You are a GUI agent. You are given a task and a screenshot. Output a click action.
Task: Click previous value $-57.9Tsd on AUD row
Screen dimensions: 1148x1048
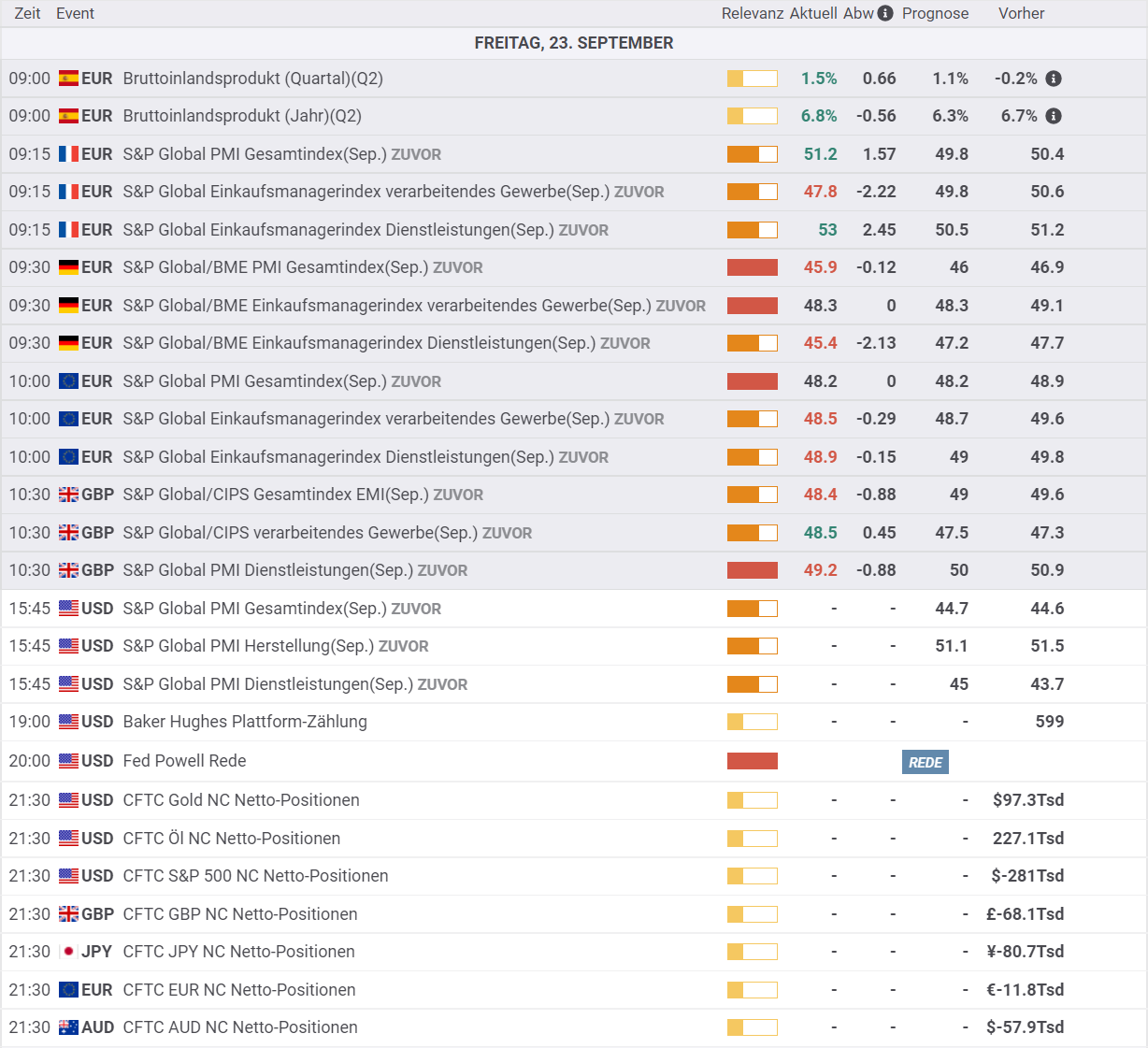coord(1025,1027)
